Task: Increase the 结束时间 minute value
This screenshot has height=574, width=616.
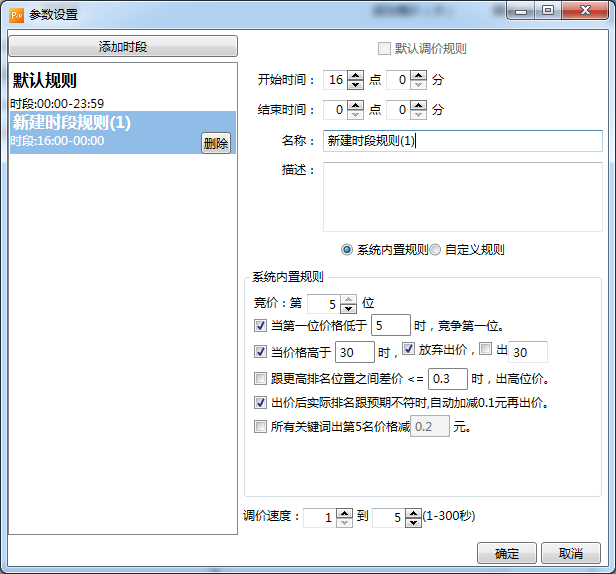Action: point(419,105)
